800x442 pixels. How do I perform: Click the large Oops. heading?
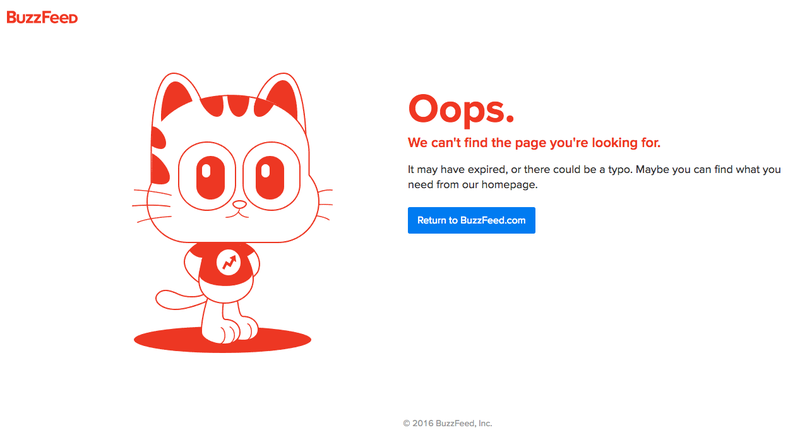pyautogui.click(x=461, y=110)
